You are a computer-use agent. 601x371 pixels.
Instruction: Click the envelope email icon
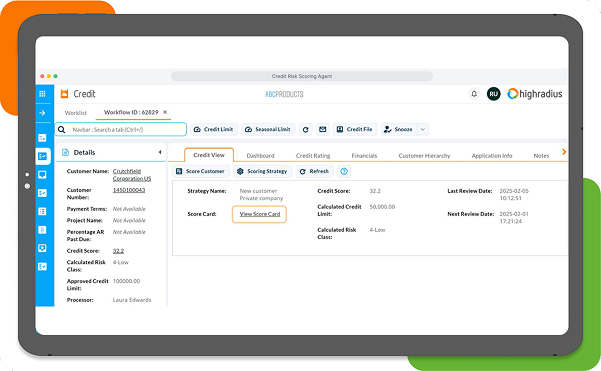323,130
